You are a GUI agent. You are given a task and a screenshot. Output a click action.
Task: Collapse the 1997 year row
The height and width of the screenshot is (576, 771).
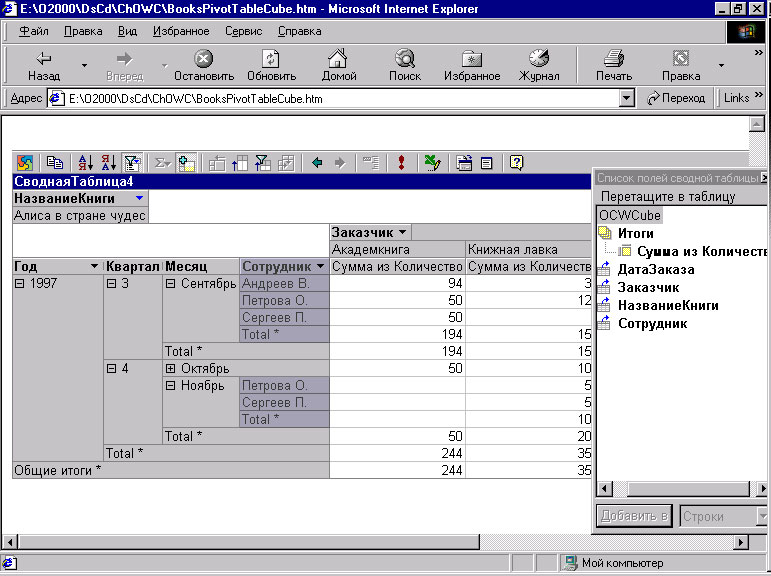(x=20, y=283)
